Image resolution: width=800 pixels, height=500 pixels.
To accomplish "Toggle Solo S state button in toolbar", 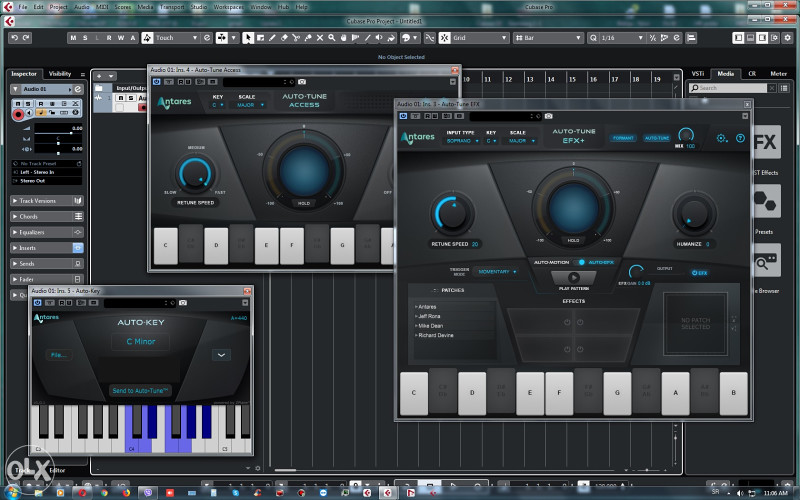I will pyautogui.click(x=85, y=38).
